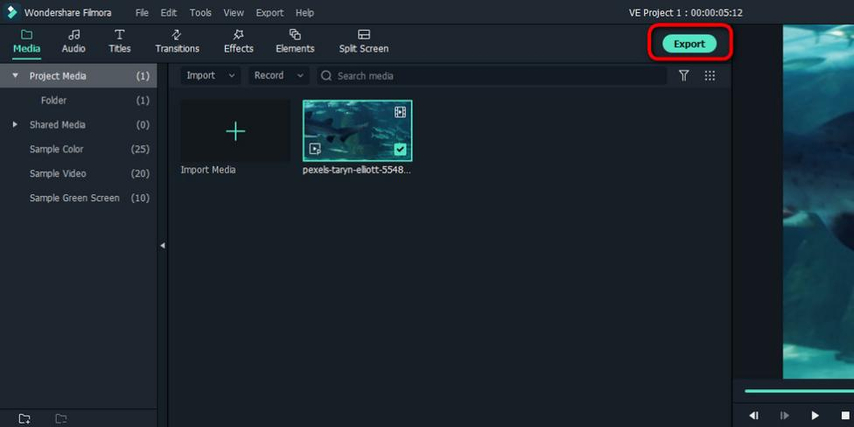Open the Edit menu

coord(168,13)
